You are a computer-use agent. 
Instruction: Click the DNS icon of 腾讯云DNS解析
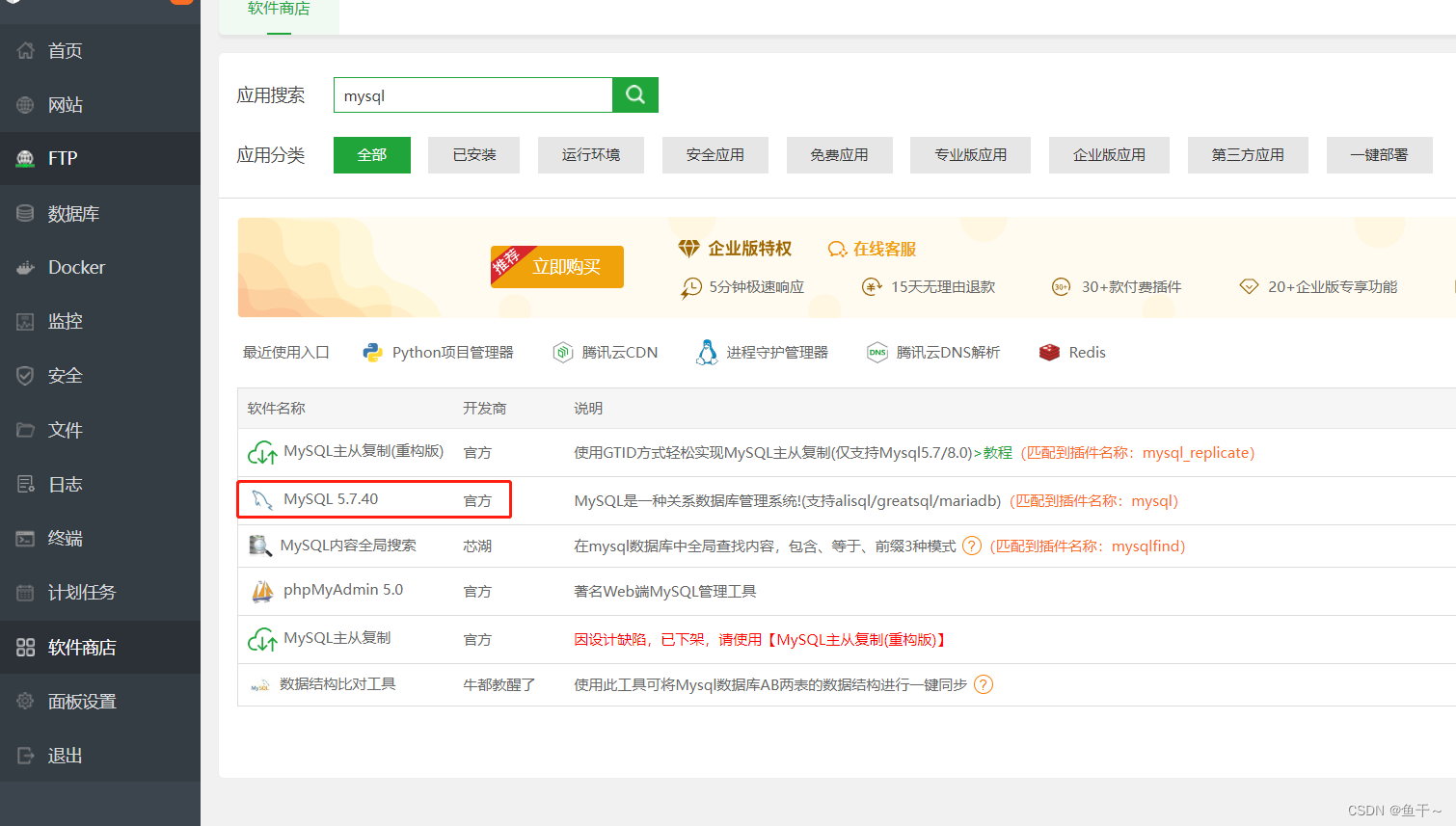pos(876,352)
